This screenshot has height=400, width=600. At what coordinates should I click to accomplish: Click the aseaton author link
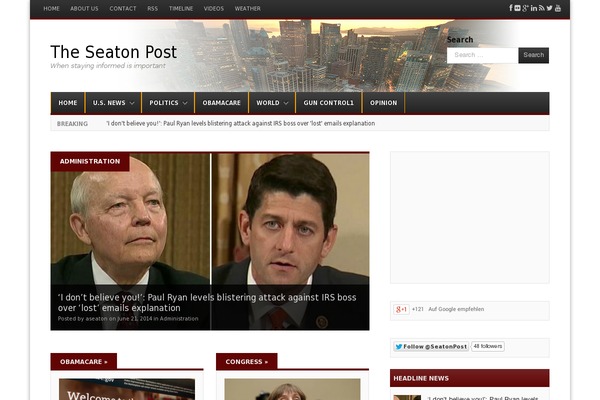[96, 318]
